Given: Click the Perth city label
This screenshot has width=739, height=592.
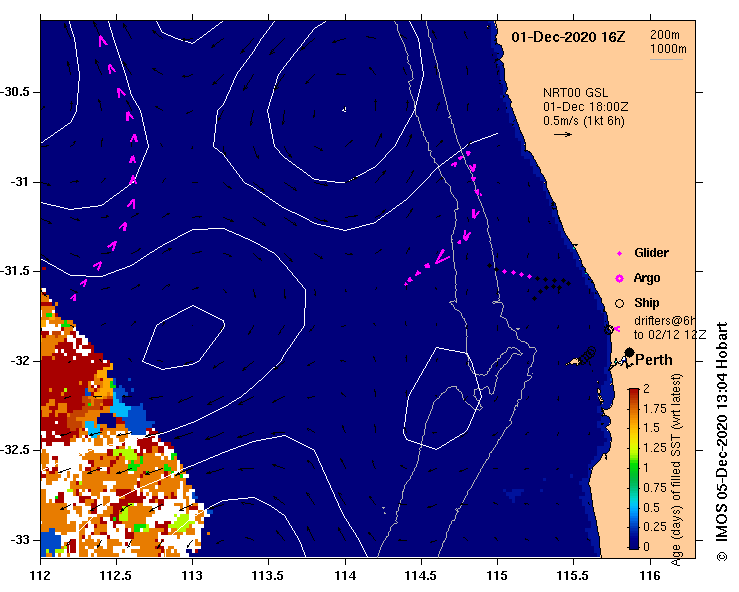Looking at the screenshot, I should [x=654, y=360].
